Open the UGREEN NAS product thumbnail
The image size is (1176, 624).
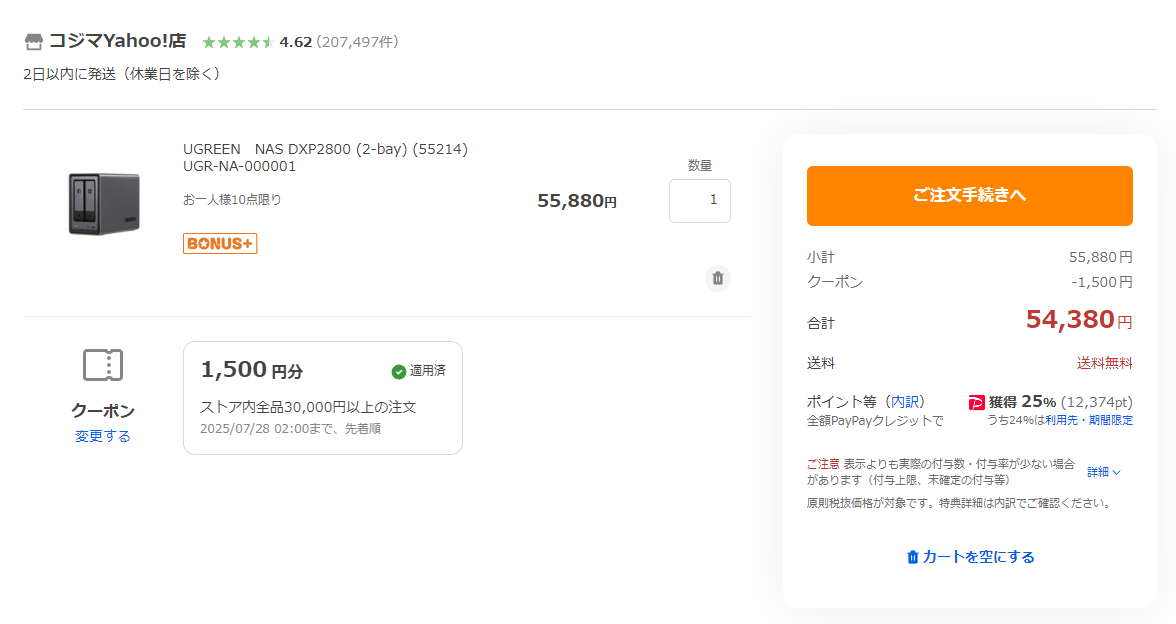(104, 203)
